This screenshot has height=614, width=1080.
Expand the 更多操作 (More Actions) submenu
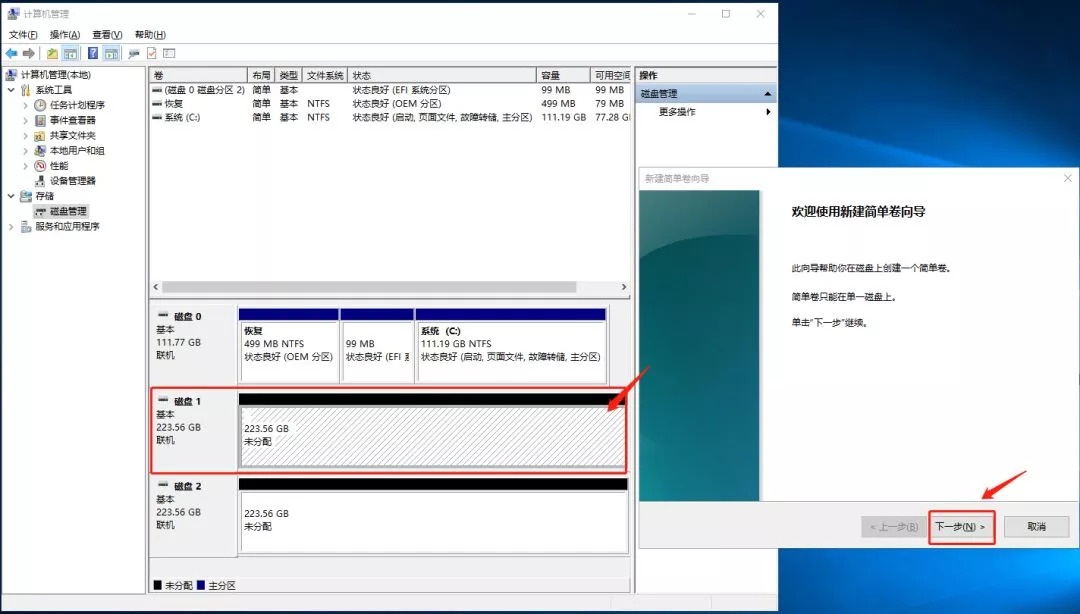tap(768, 111)
